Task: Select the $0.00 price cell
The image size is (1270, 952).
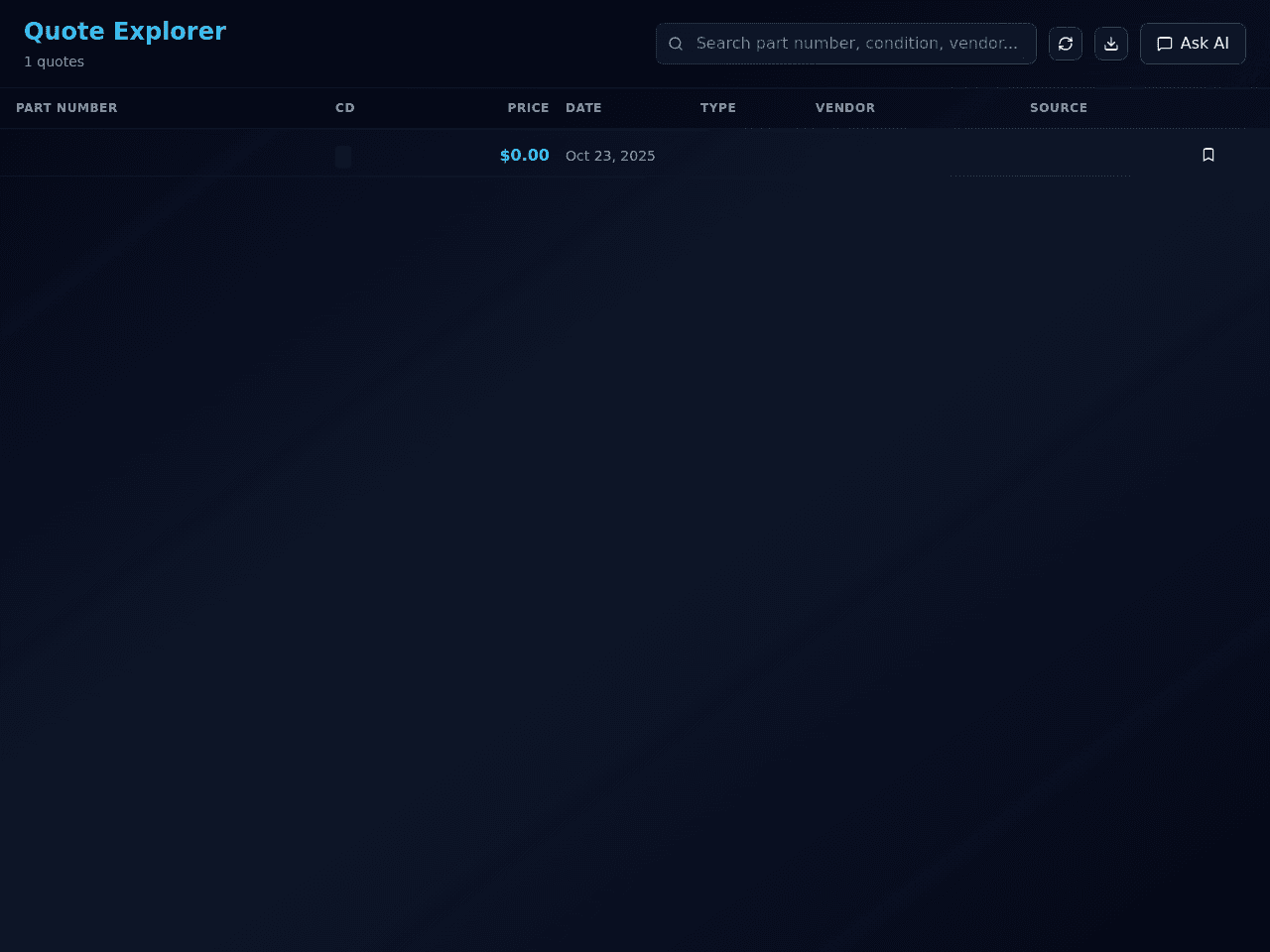Action: (x=524, y=155)
